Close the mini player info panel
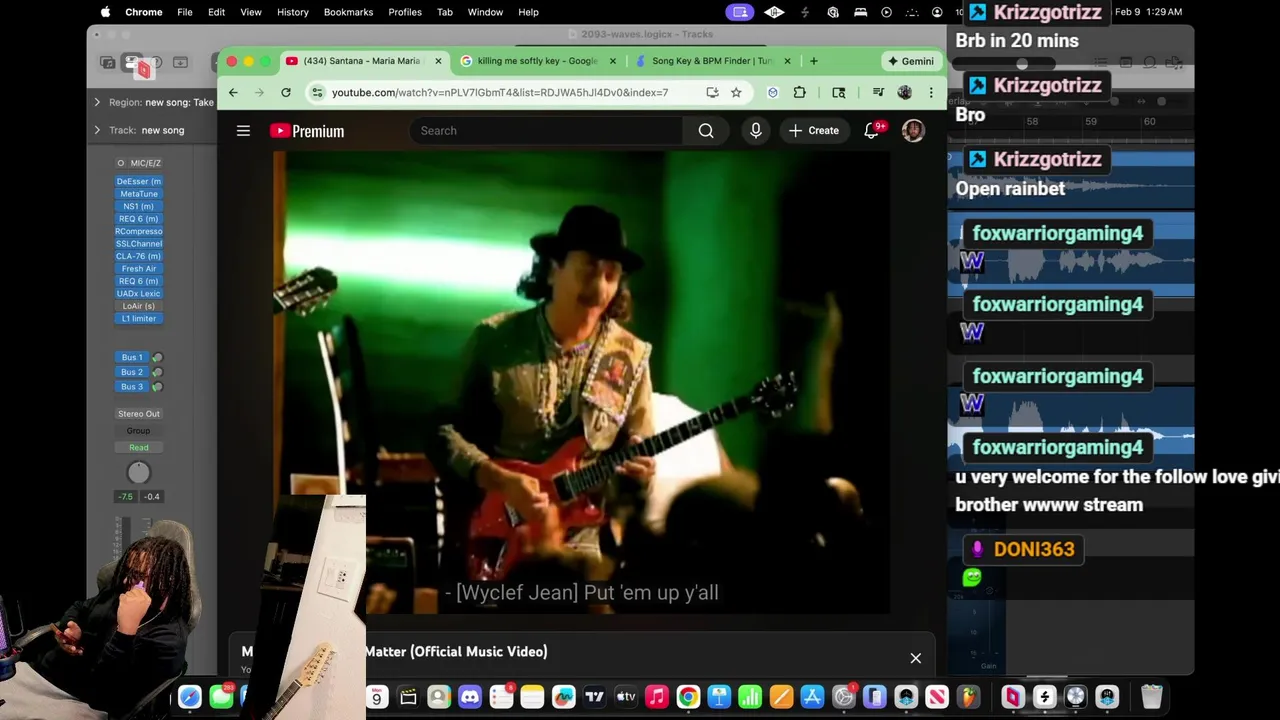The width and height of the screenshot is (1280, 720). (915, 658)
